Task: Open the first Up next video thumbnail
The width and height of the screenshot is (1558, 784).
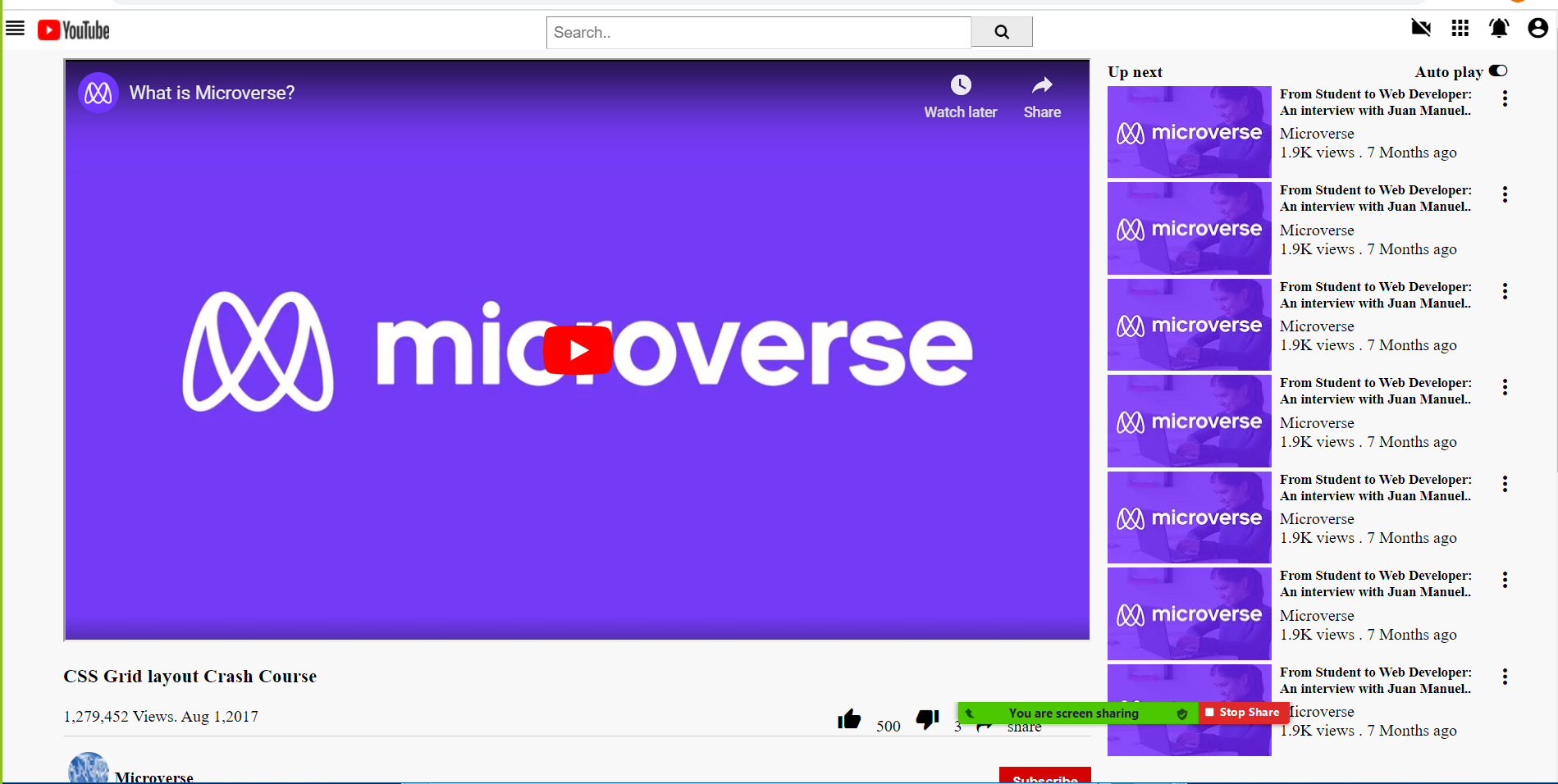Action: coord(1189,132)
